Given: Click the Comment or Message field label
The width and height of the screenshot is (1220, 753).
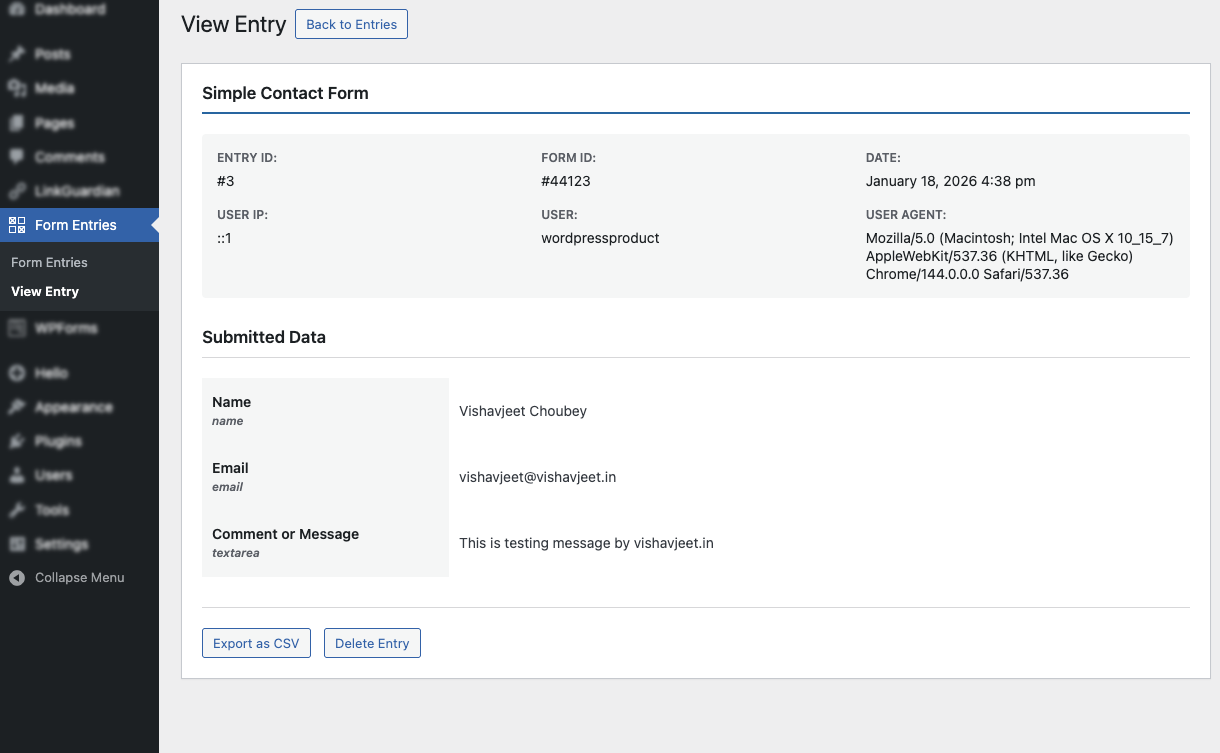Looking at the screenshot, I should tap(285, 534).
